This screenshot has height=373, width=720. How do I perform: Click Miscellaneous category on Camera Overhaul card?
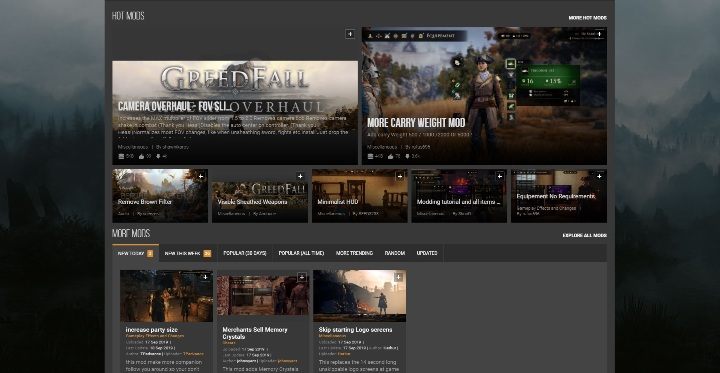pyautogui.click(x=133, y=147)
